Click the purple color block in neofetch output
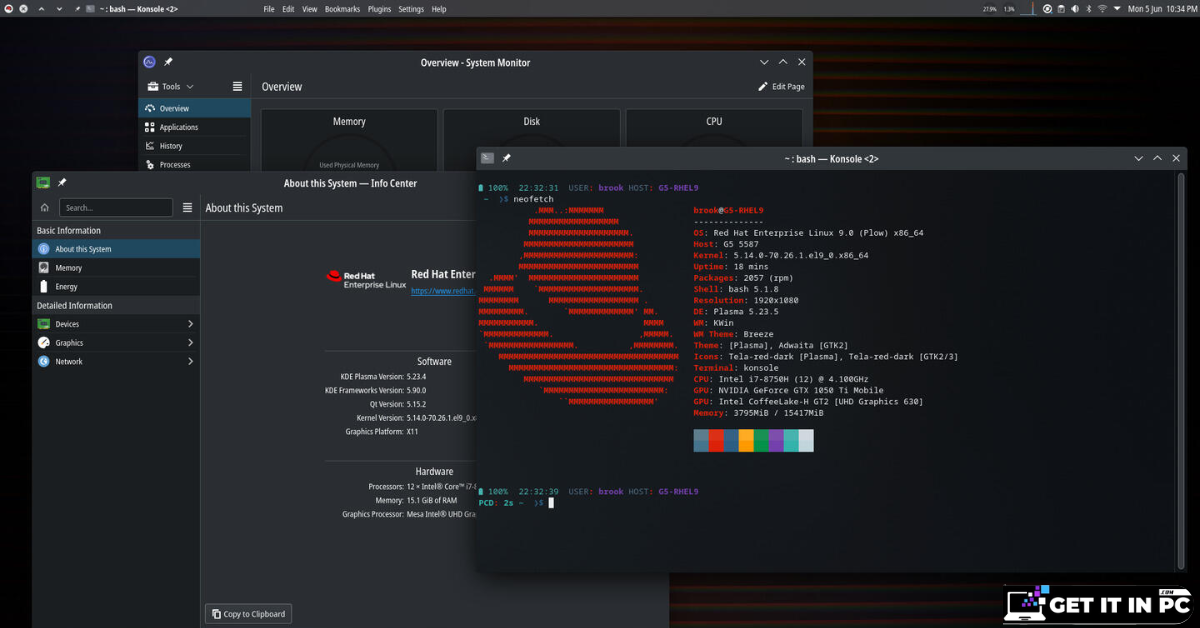The width and height of the screenshot is (1200, 628). [x=776, y=441]
